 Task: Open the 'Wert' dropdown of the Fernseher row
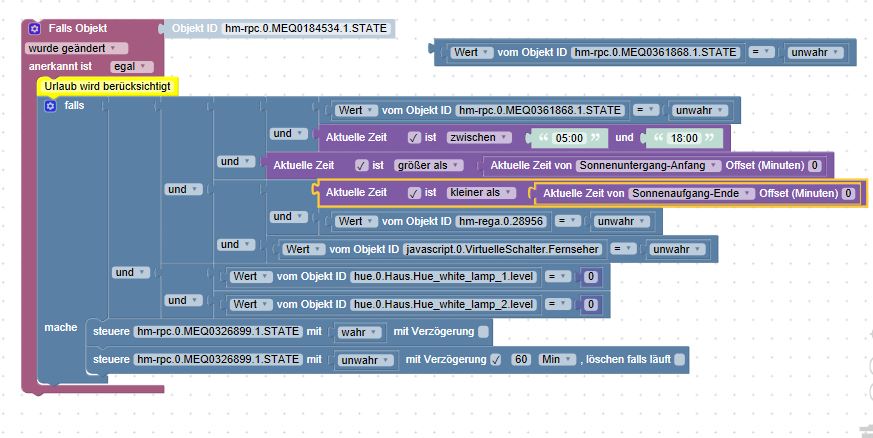pyautogui.click(x=304, y=249)
